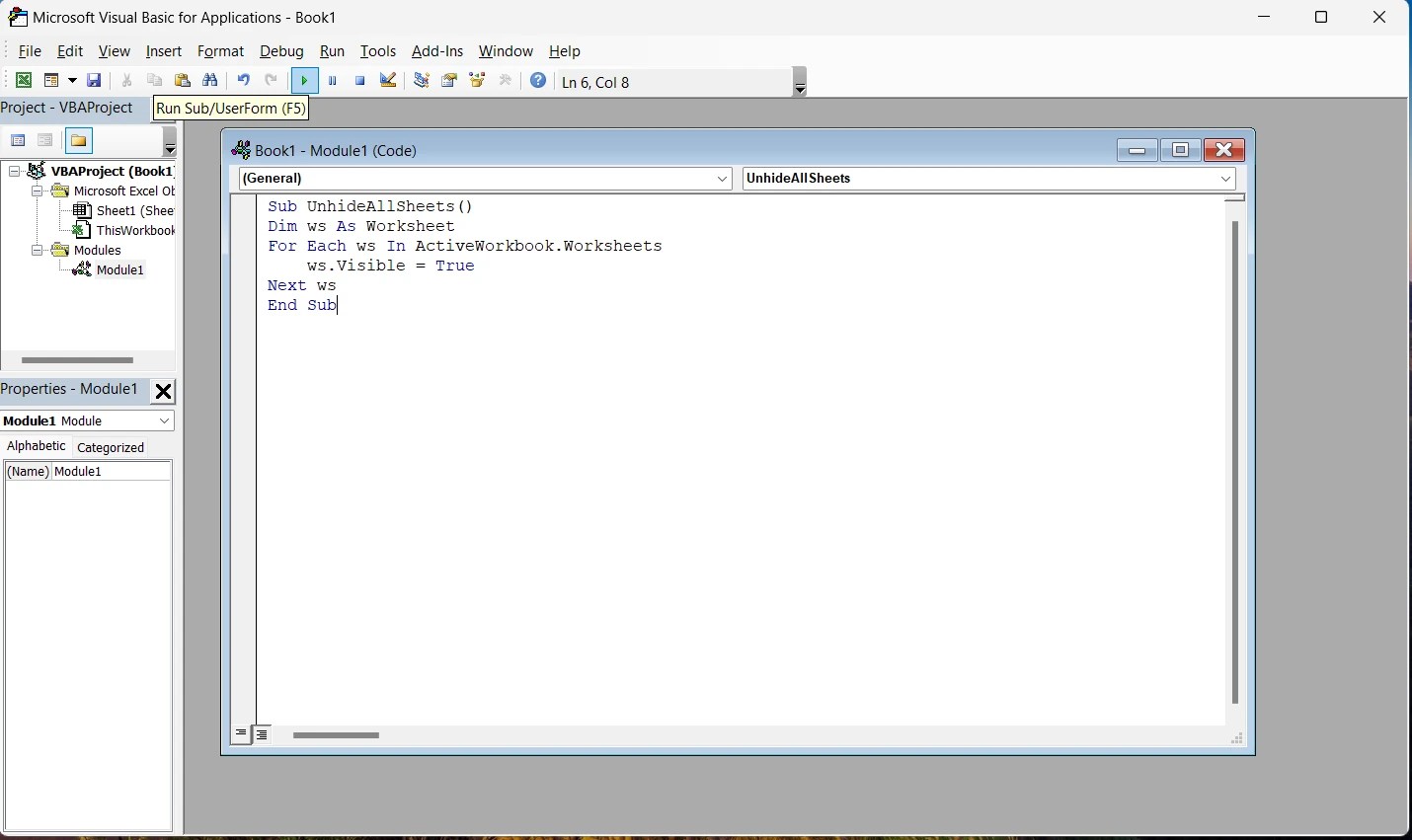Open the (General) object dropdown
1412x840 pixels.
tap(723, 179)
